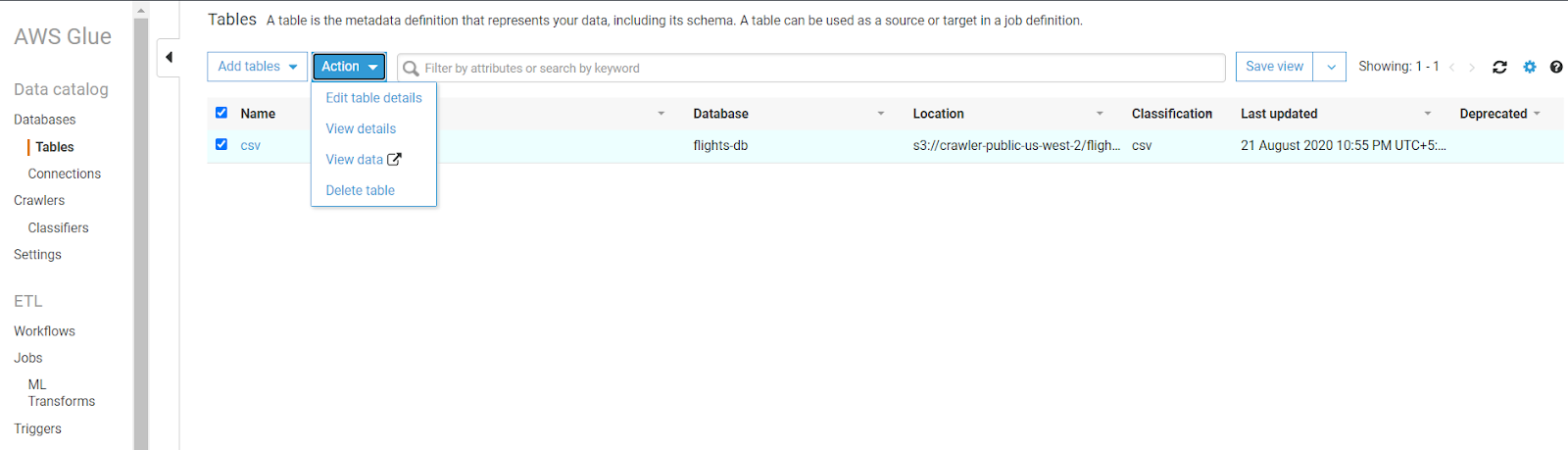Screen dimensions: 1568x450
Task: Open the Deprecated column filter arrow
Action: (x=1537, y=114)
